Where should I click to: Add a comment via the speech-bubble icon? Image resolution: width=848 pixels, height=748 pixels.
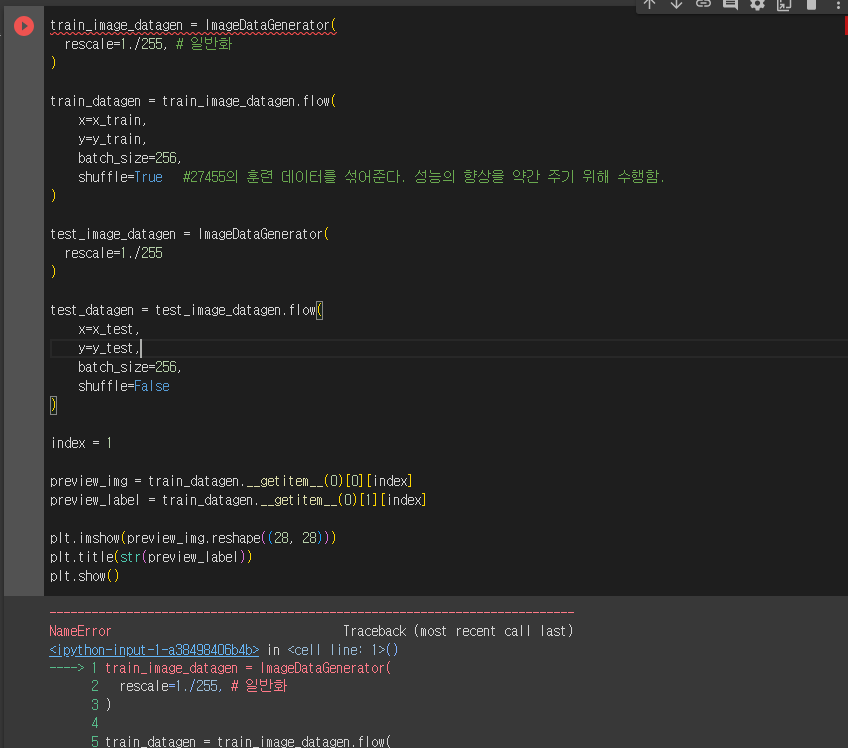point(730,4)
